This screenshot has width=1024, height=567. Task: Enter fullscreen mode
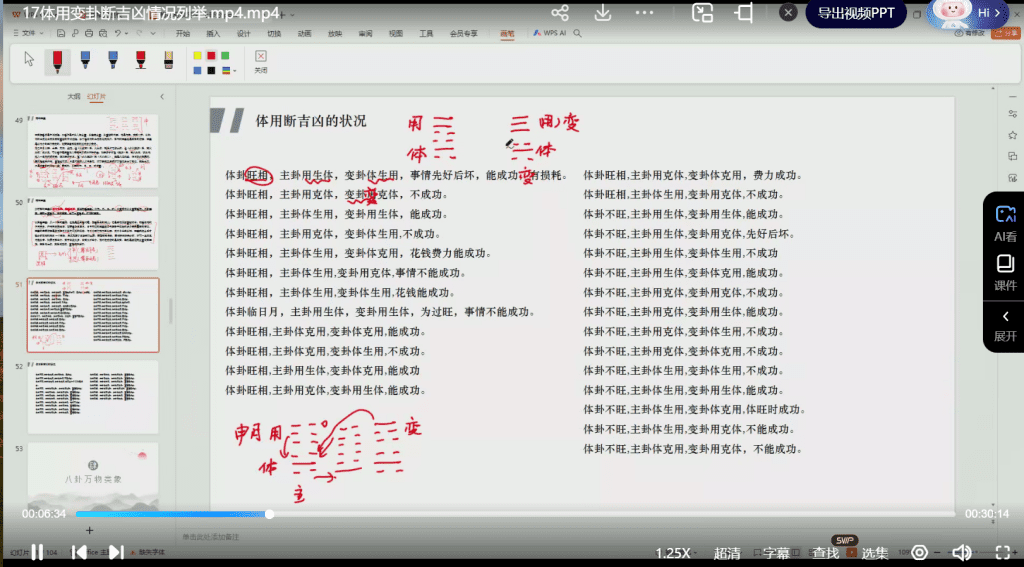pos(1001,552)
